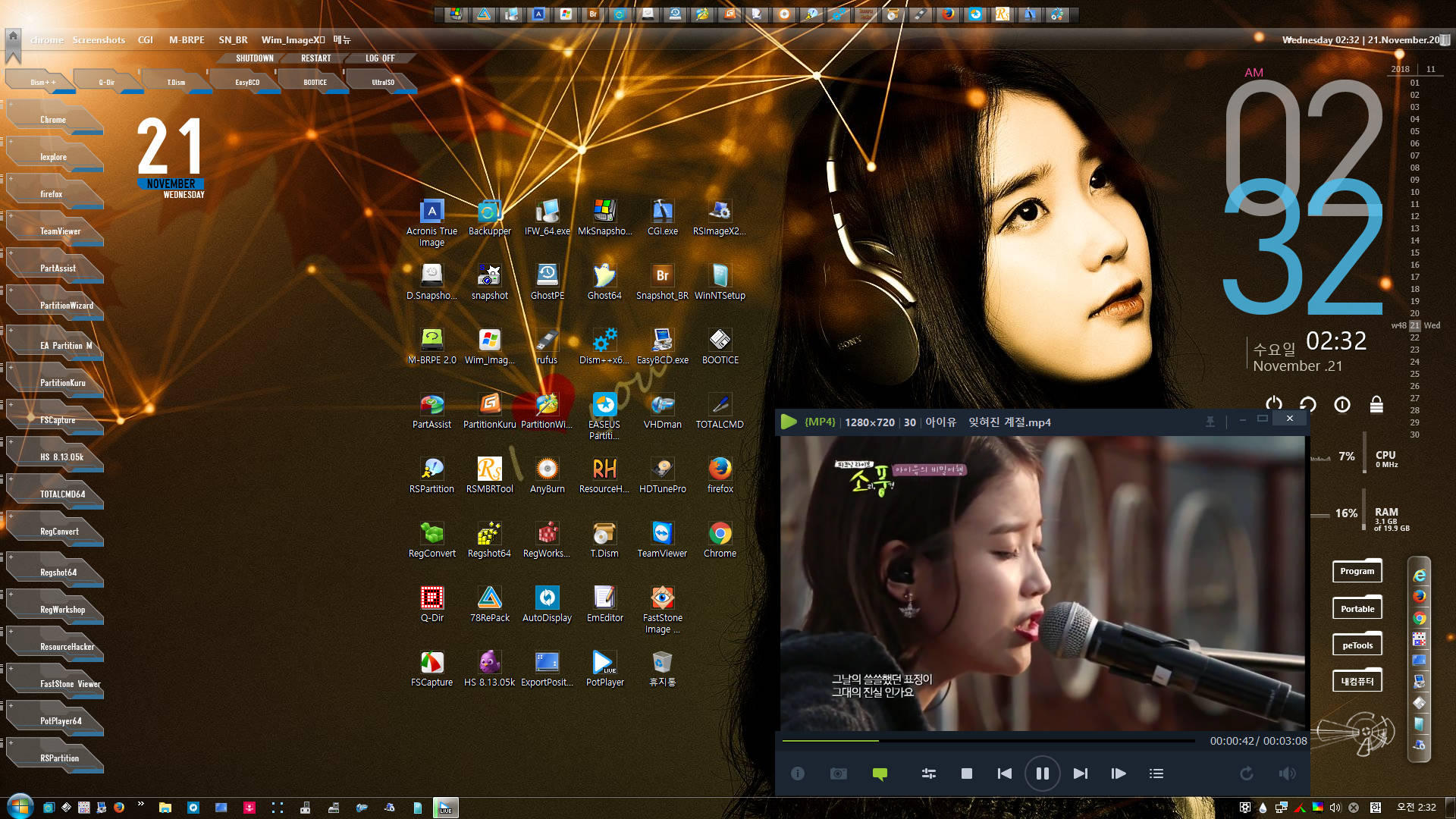
Task: Open TOTALCMD desktop icon
Action: point(720,411)
